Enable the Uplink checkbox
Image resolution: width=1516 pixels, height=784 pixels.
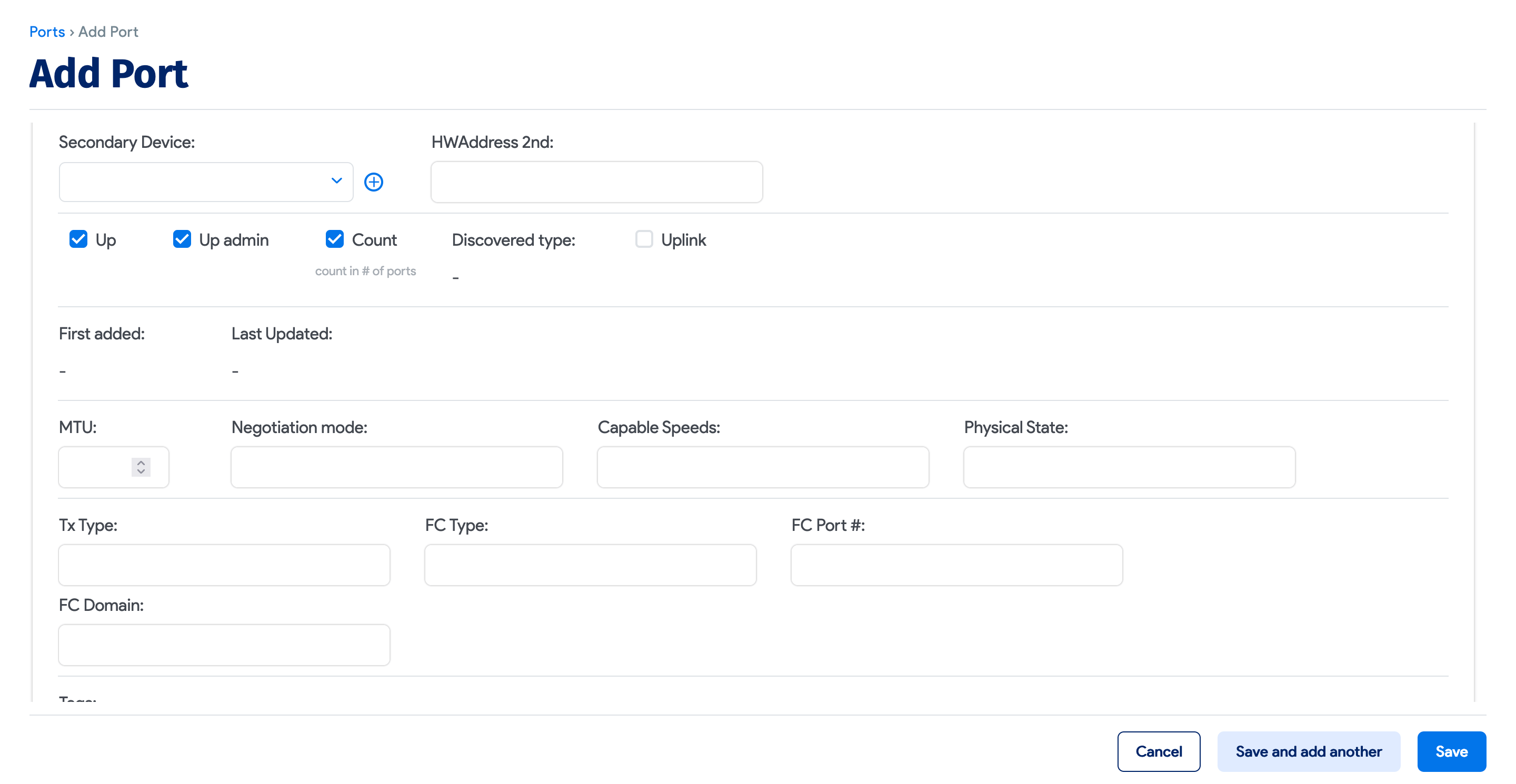[644, 239]
